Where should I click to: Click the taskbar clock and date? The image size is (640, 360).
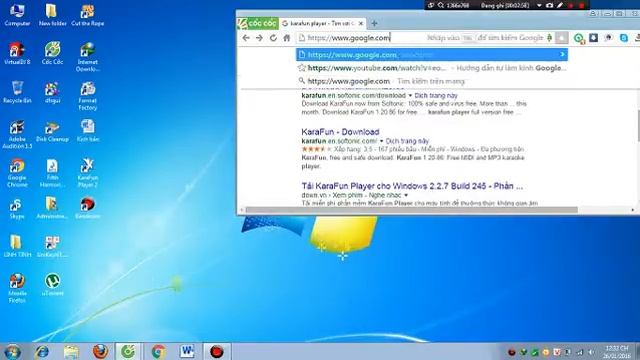pos(616,352)
